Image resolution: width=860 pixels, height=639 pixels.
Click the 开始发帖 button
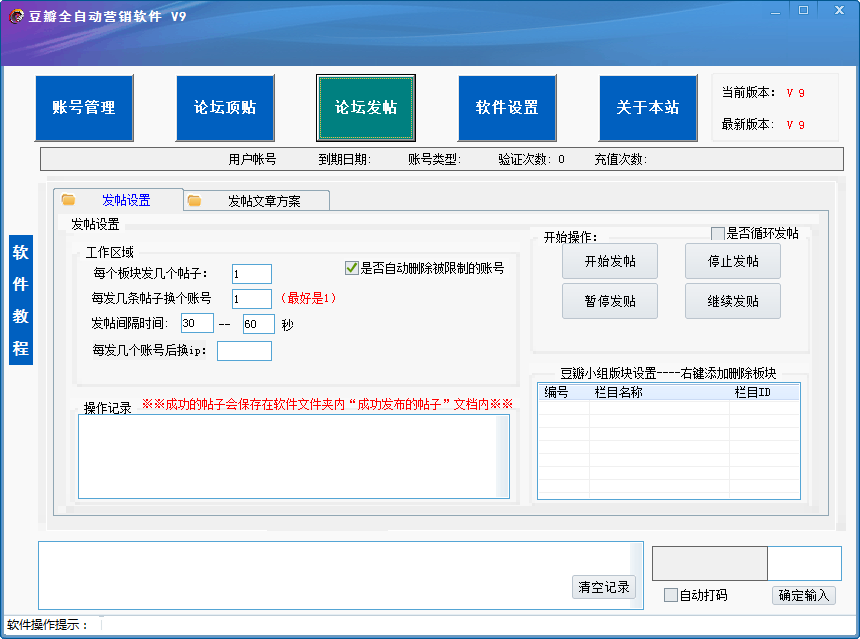pyautogui.click(x=610, y=262)
